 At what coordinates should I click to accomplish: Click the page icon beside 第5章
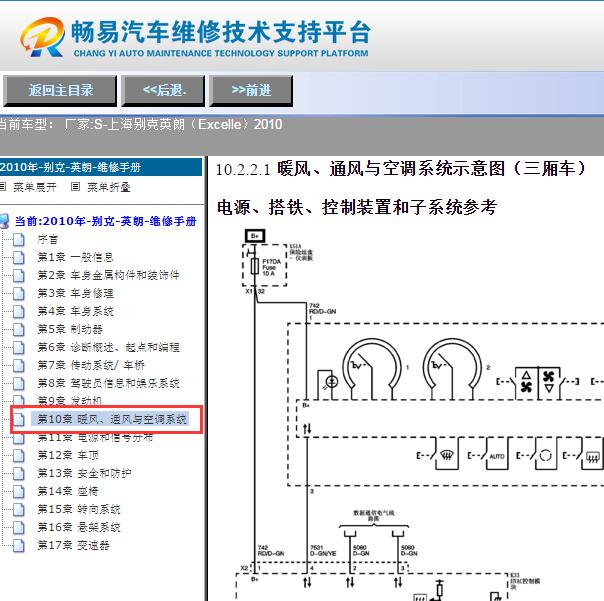click(18, 329)
